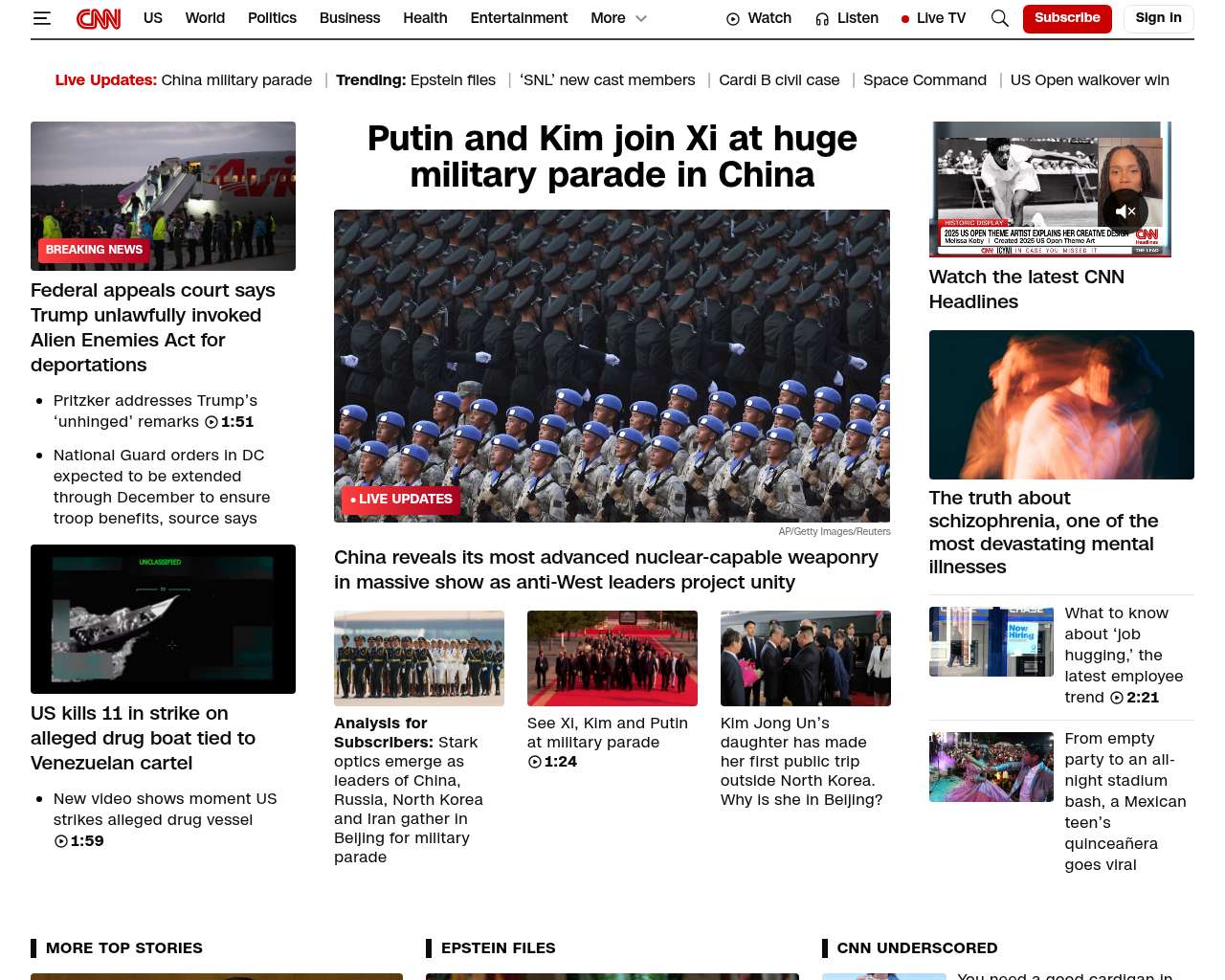Click the CNN logo
Screen dimensions: 1225x980
(99, 18)
